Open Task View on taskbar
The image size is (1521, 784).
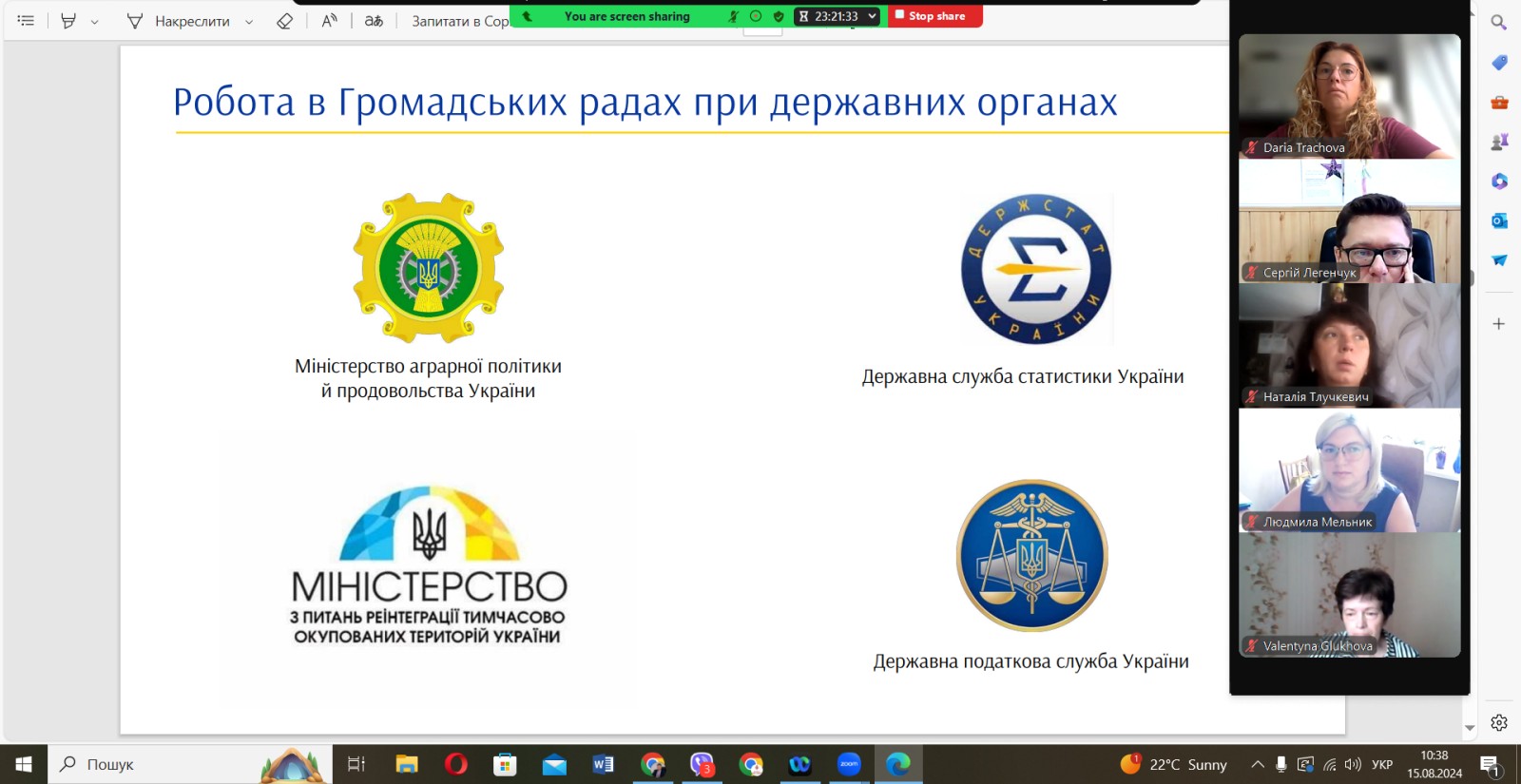356,764
